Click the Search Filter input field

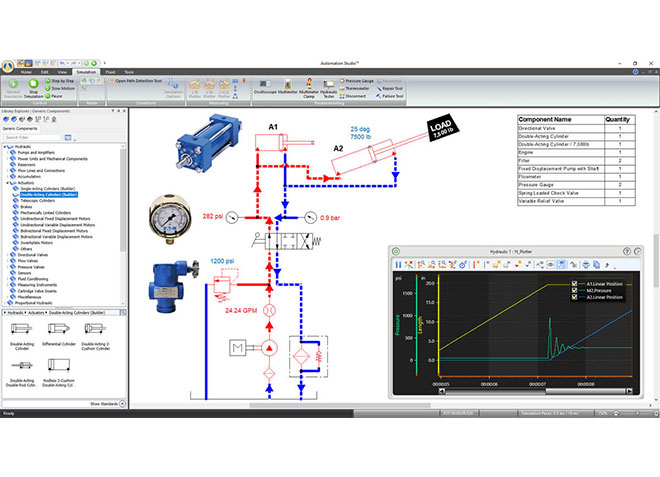coord(33,138)
